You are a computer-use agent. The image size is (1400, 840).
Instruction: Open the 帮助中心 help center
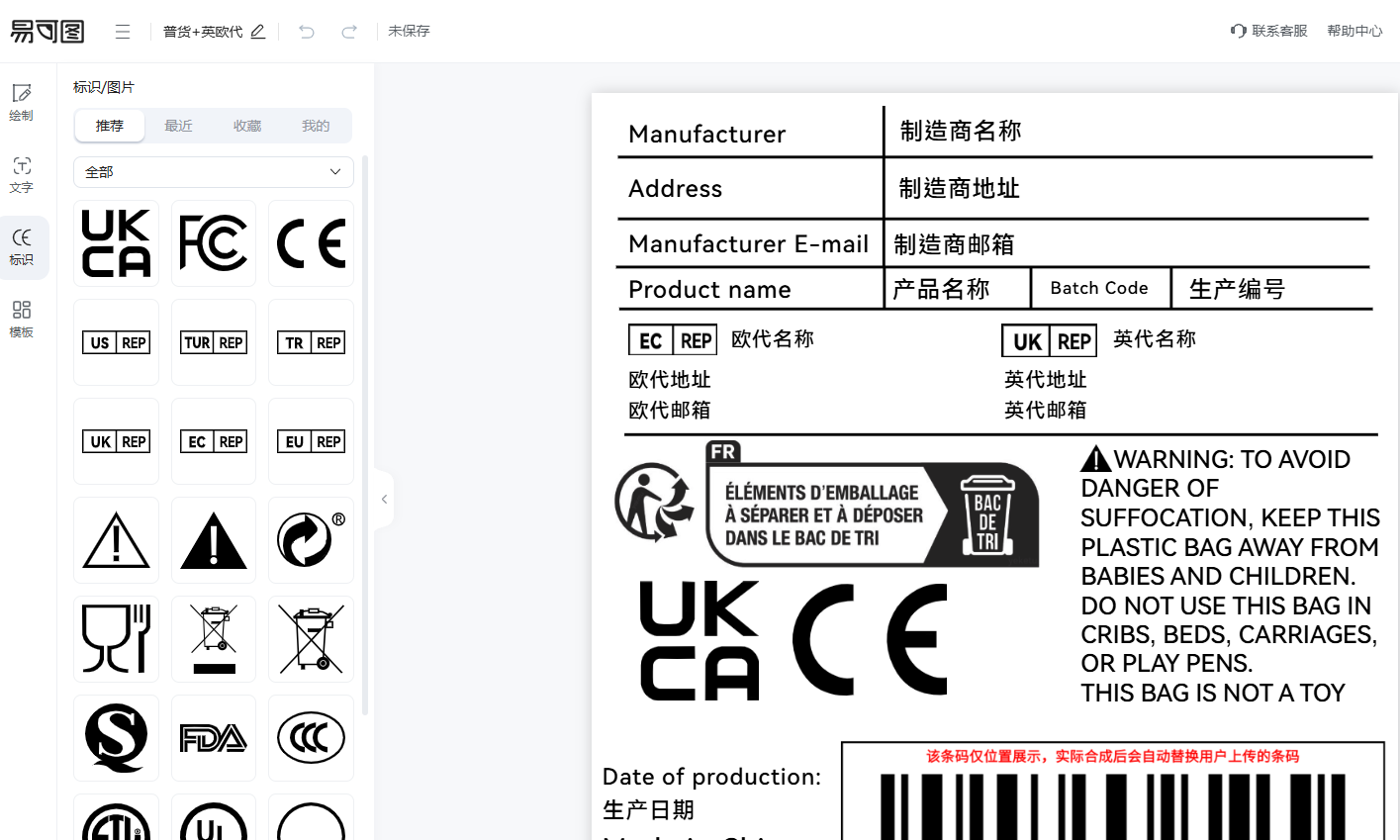tap(1354, 31)
